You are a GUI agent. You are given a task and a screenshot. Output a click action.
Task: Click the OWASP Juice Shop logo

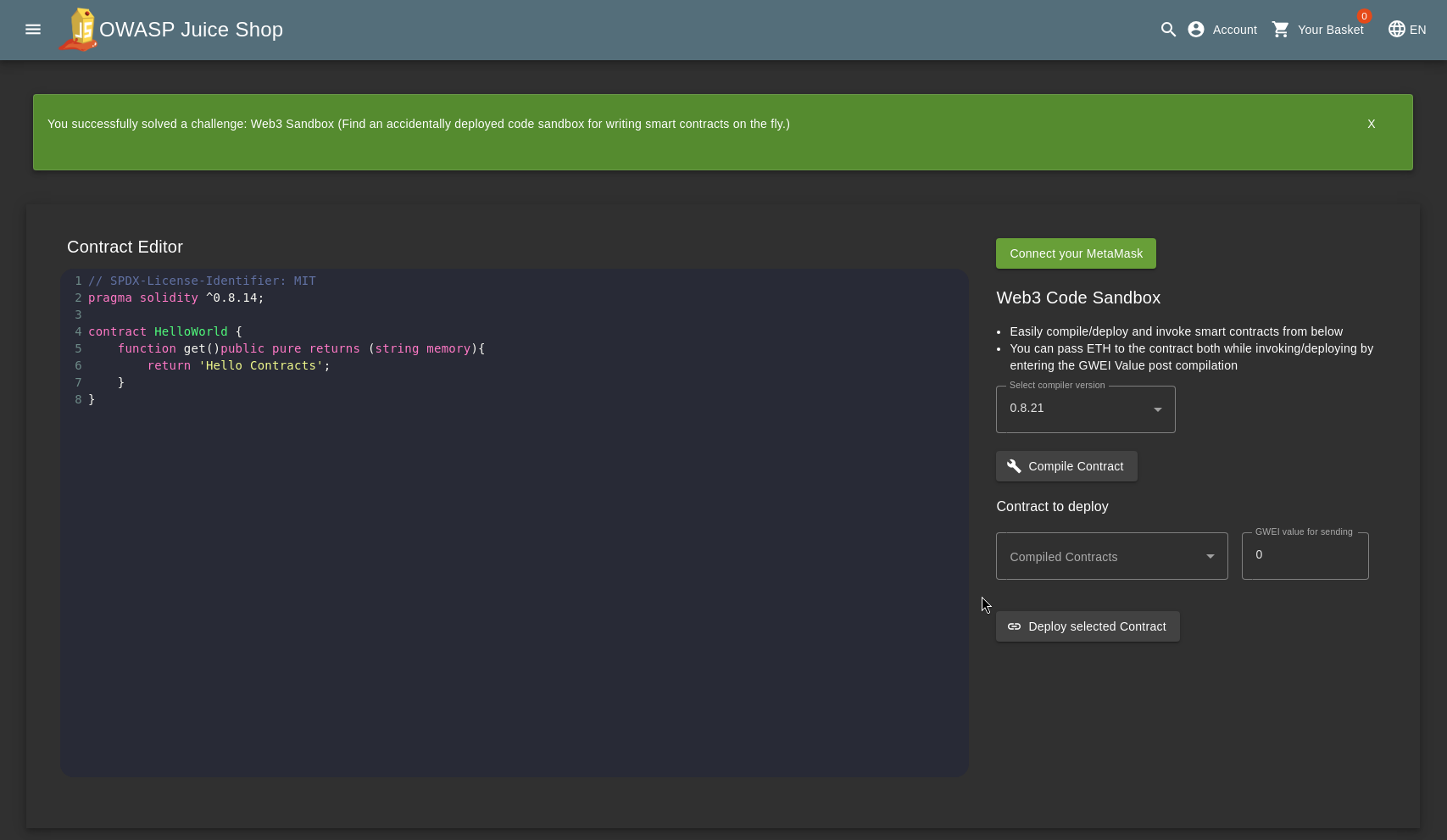(79, 30)
